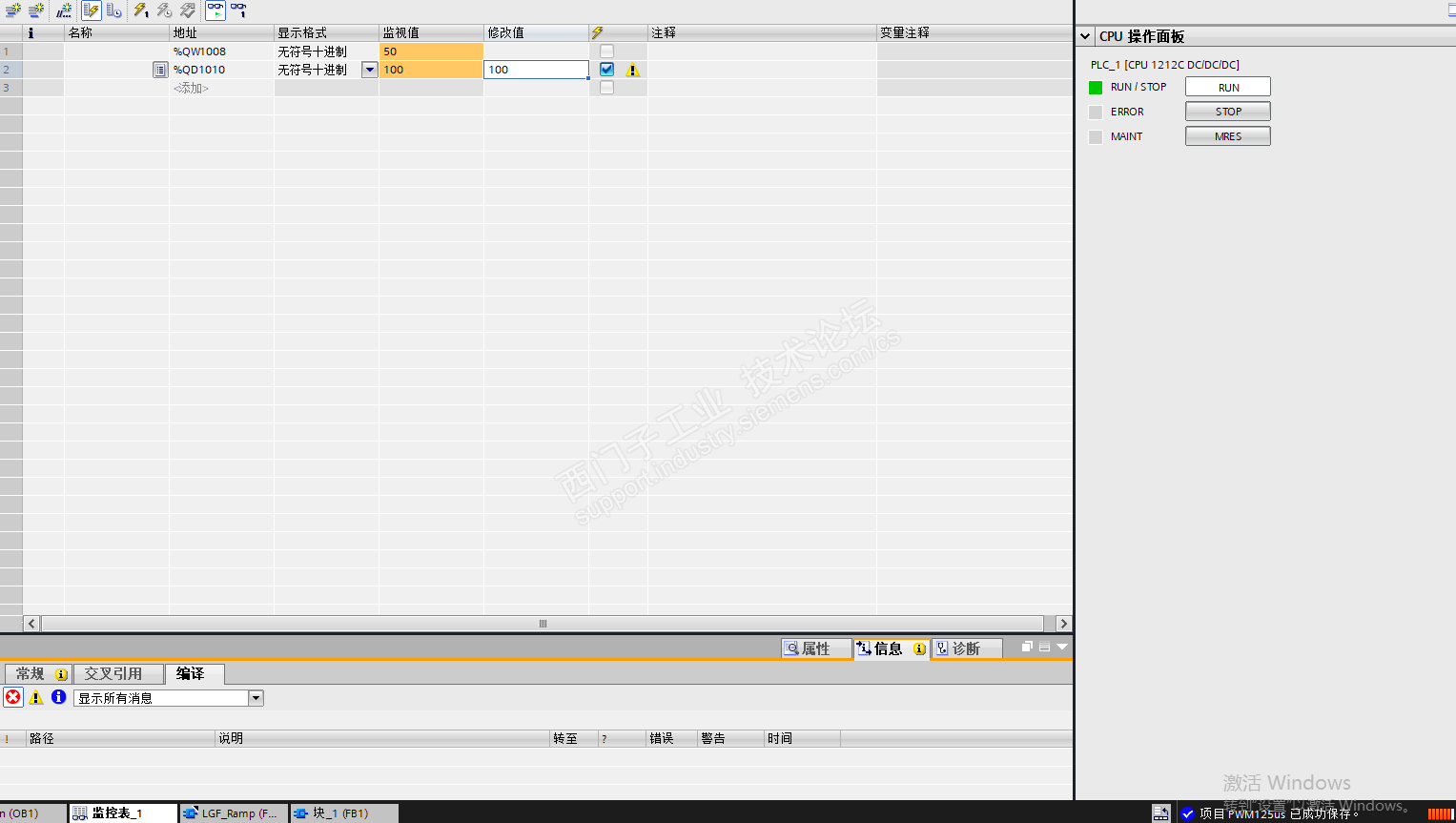
Task: Check the modify checkbox for %QW1008
Action: coord(606,51)
